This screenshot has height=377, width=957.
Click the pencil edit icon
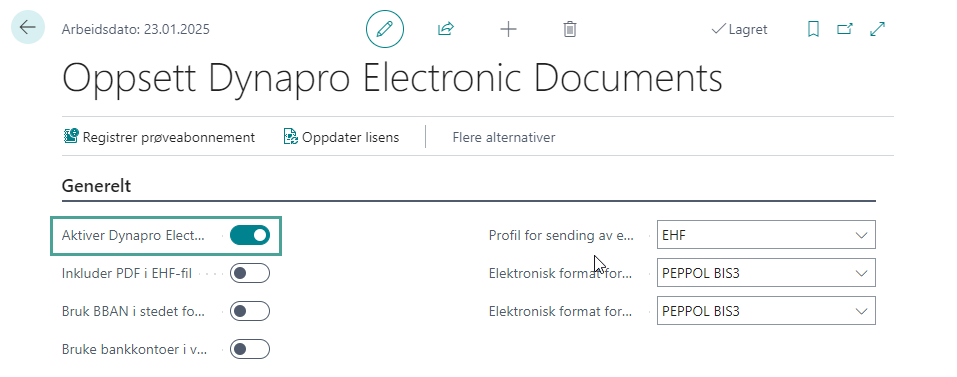pos(385,29)
